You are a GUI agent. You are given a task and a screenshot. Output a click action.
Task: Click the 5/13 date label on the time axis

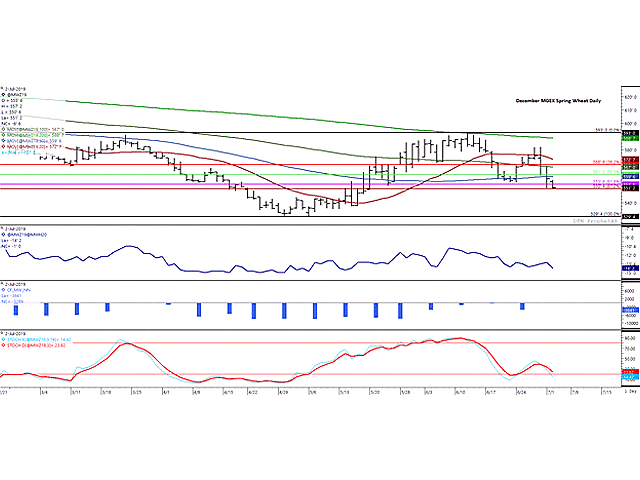pyautogui.click(x=344, y=391)
